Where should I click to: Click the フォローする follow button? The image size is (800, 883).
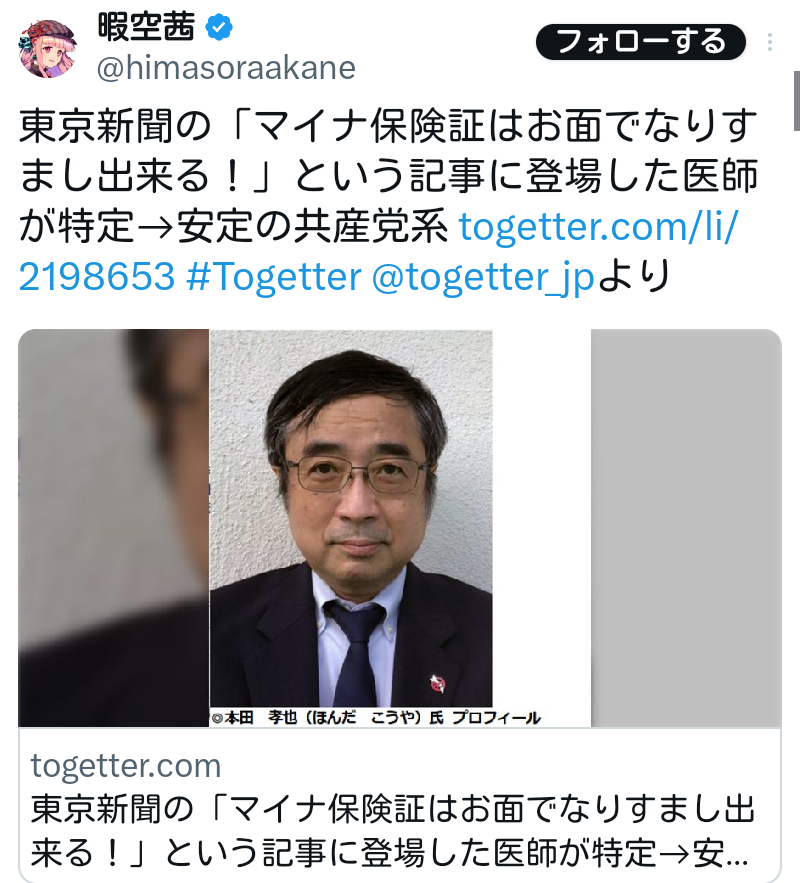point(641,42)
